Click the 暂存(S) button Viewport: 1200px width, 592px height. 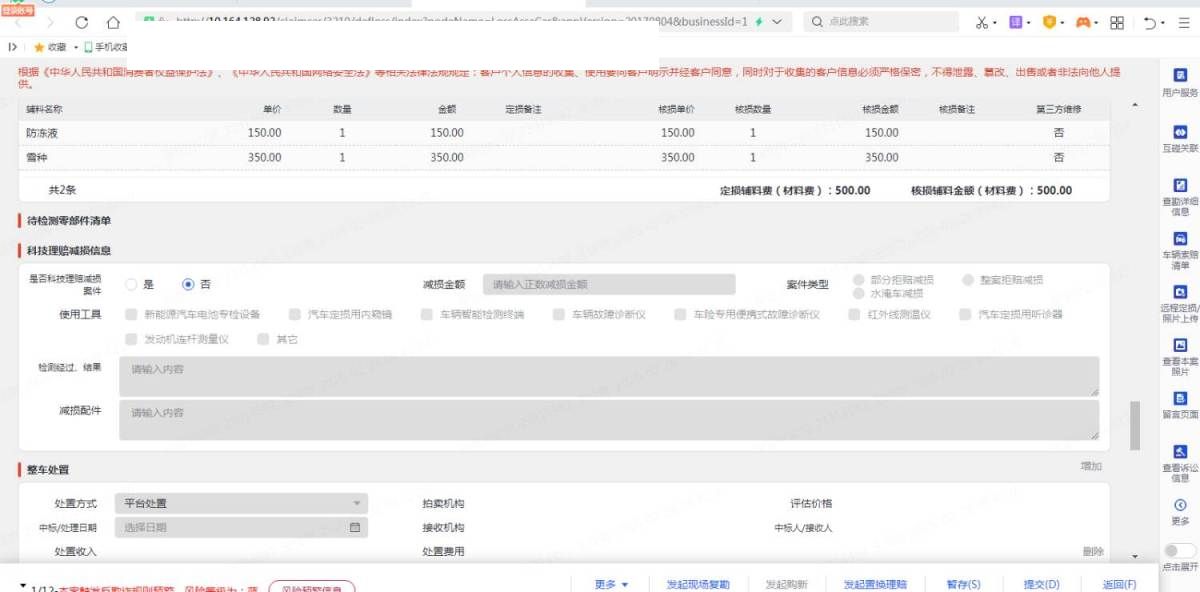tap(963, 584)
